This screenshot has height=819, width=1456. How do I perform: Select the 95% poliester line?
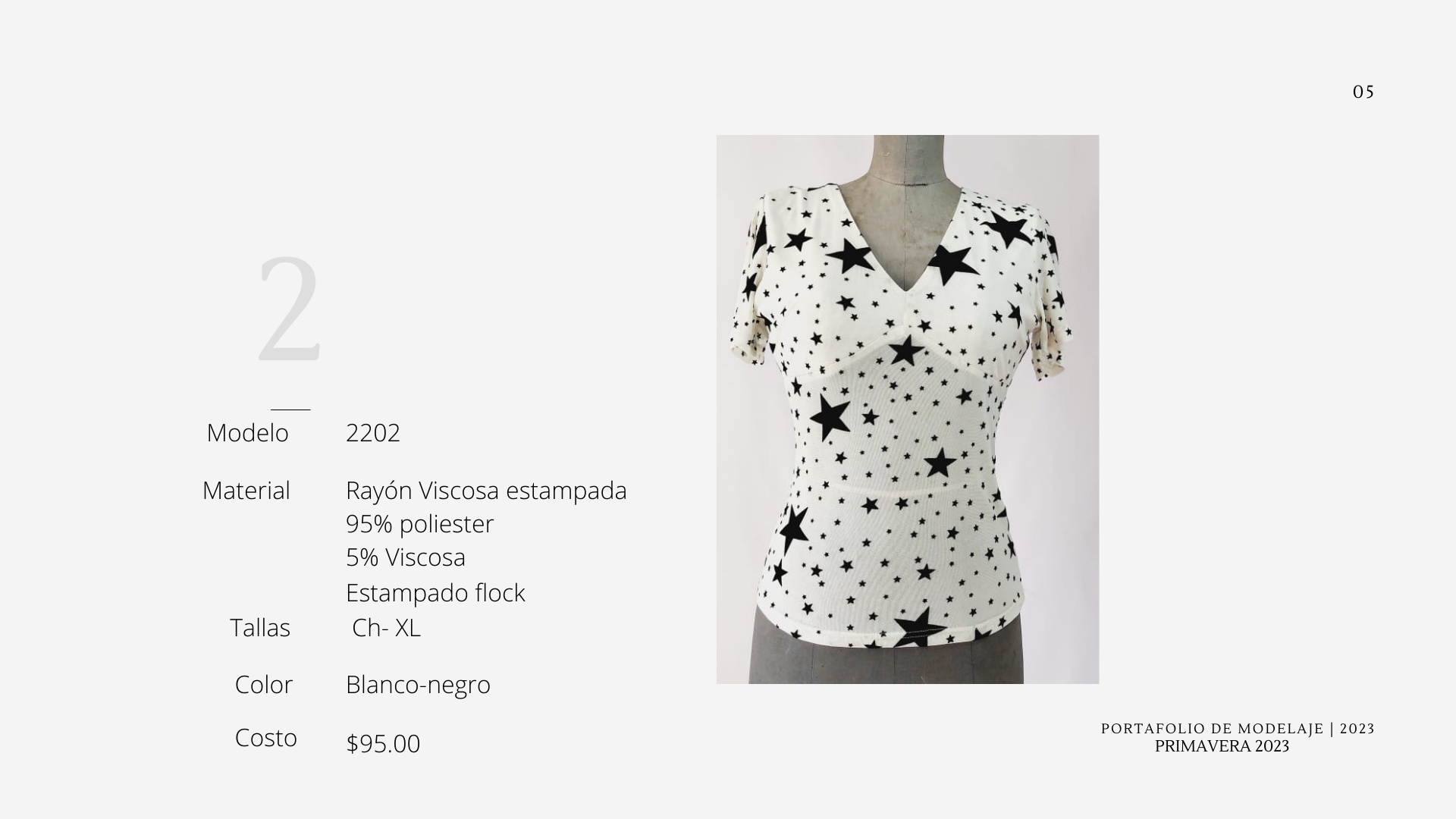[419, 524]
